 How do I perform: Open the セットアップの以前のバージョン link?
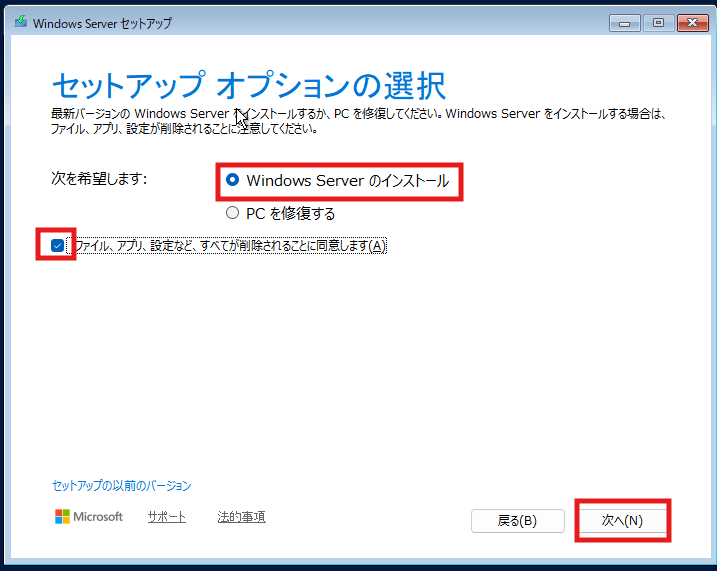tap(122, 486)
